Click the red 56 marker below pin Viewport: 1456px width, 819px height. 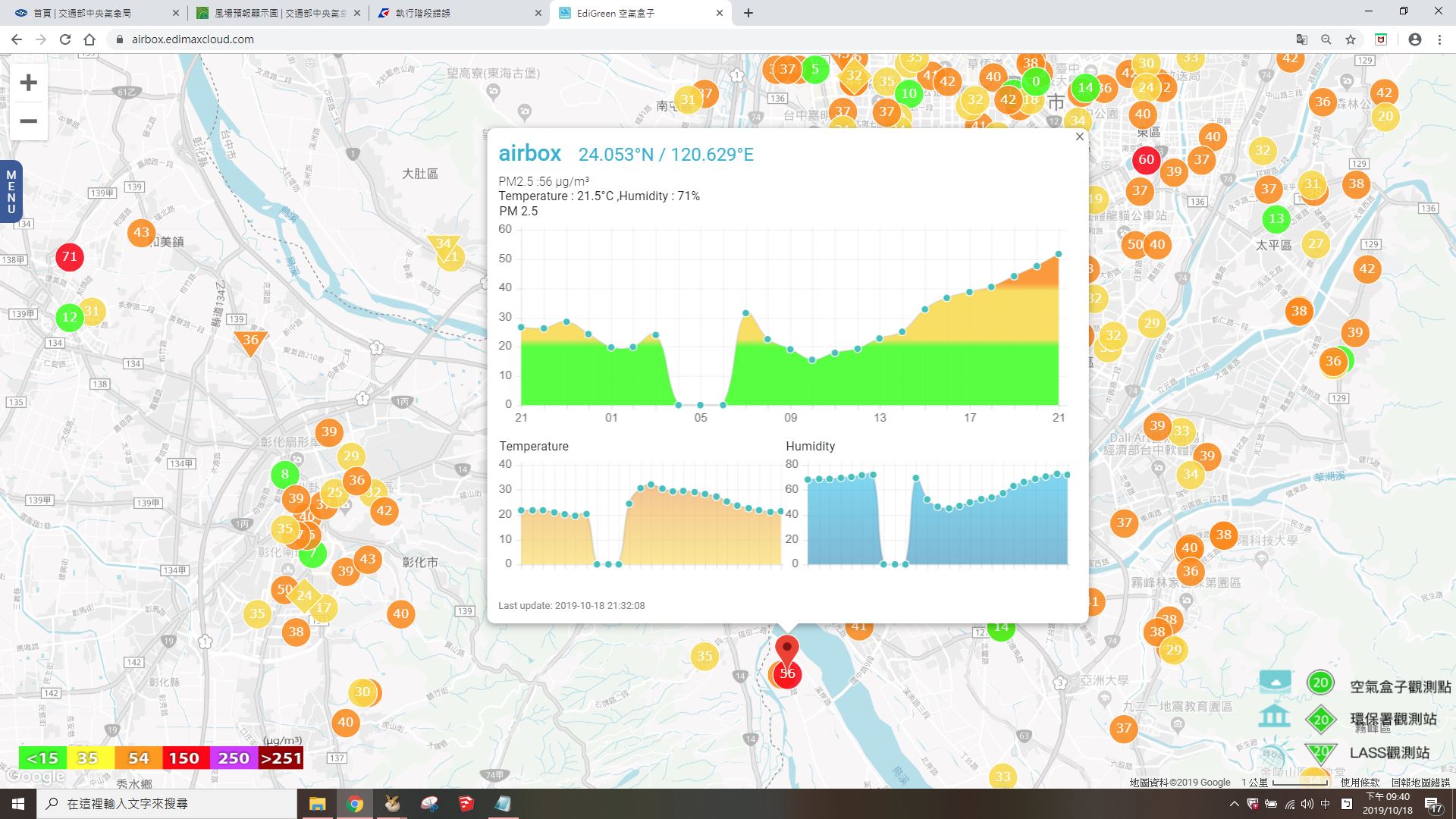(787, 674)
